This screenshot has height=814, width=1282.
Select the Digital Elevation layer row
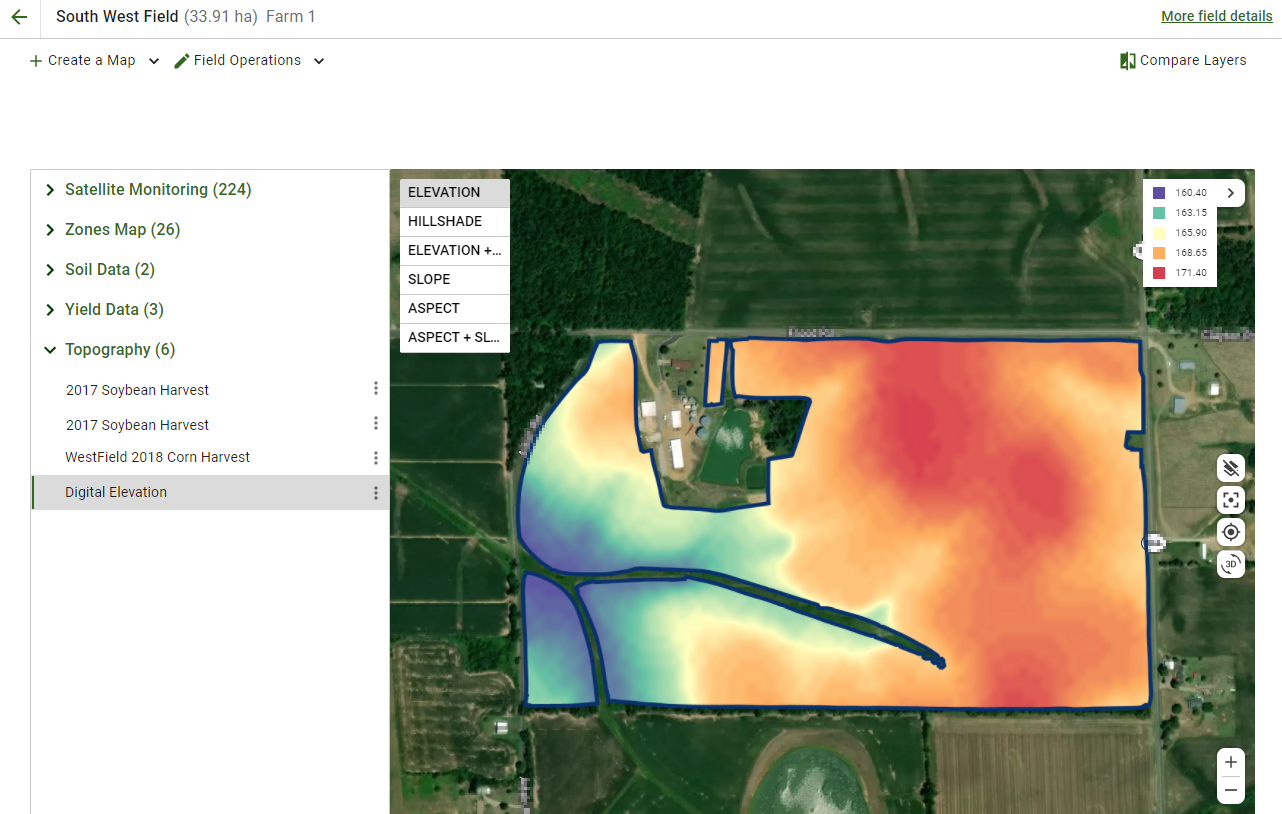click(x=210, y=493)
